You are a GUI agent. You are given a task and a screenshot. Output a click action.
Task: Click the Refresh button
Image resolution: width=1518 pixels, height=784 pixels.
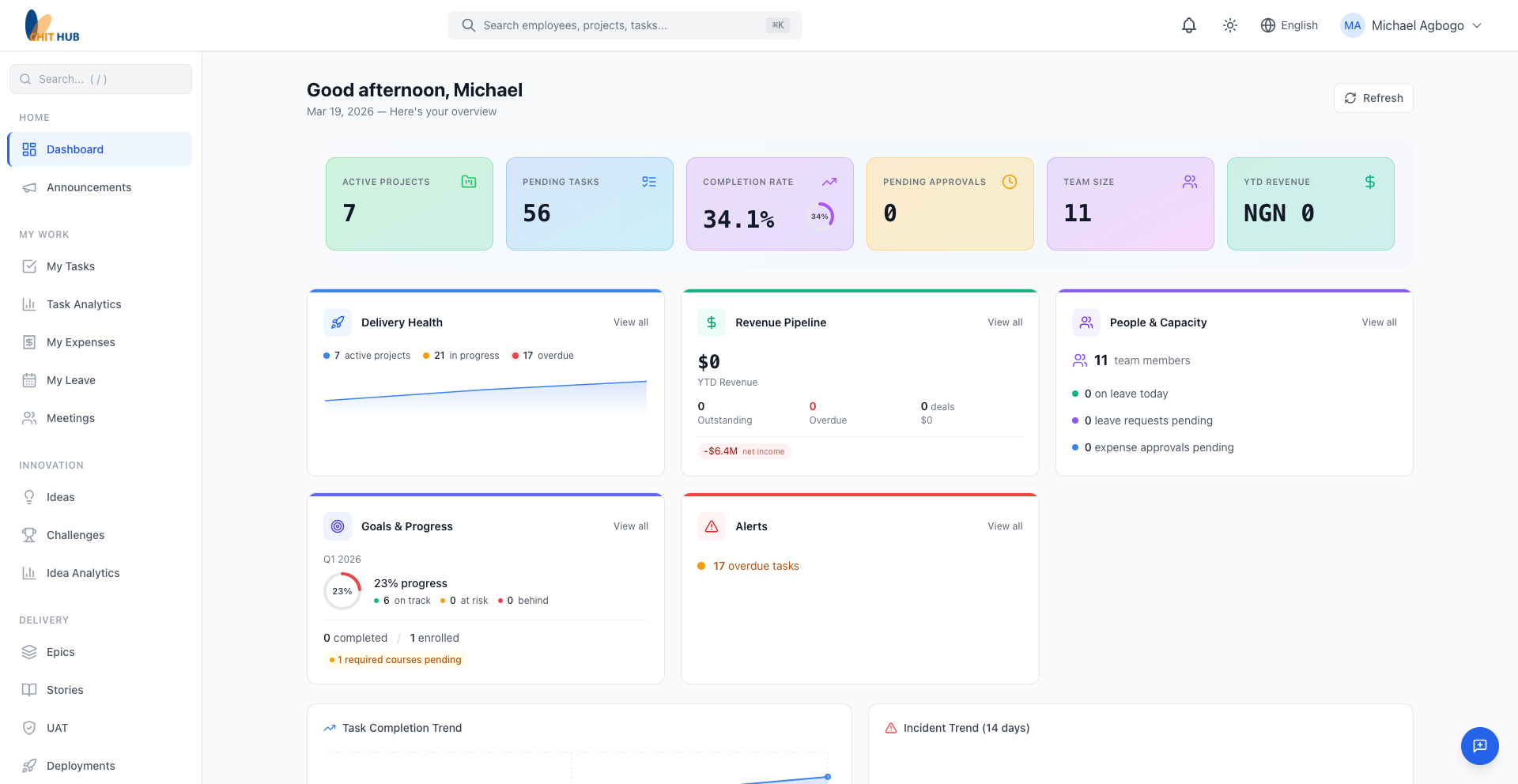(1373, 97)
